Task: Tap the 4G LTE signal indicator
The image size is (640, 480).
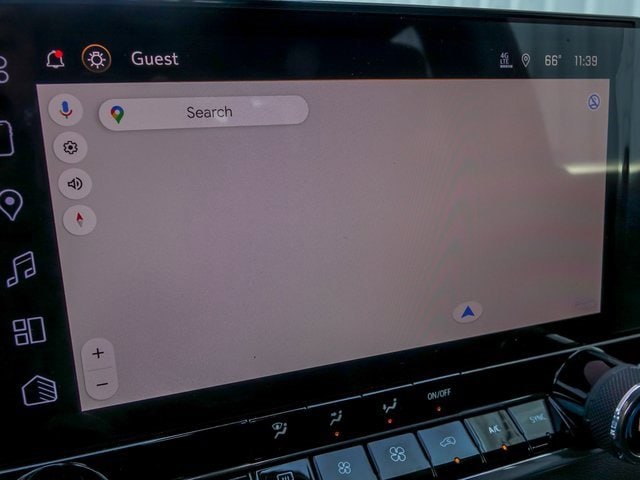Action: 505,61
